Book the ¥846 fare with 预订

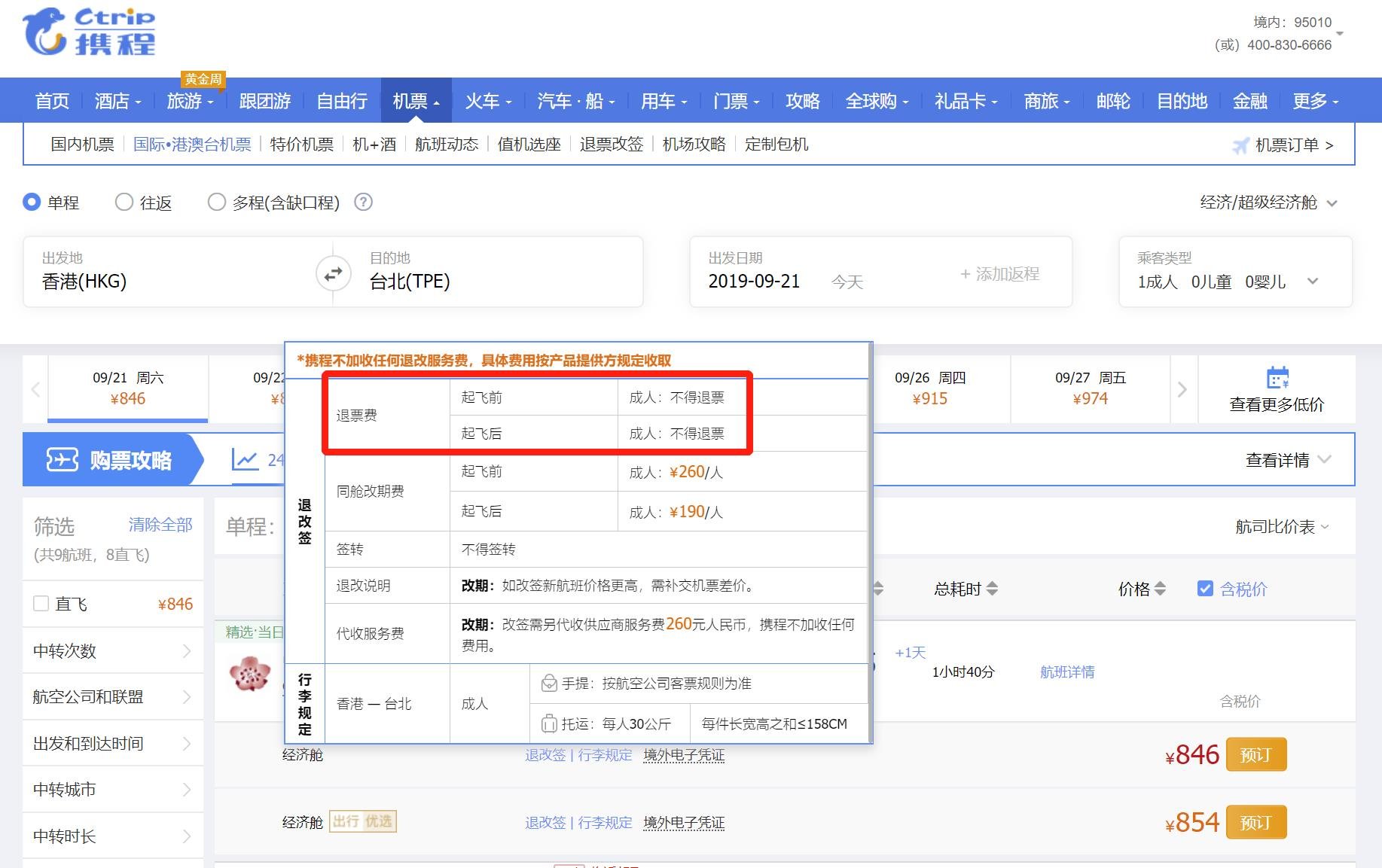click(x=1256, y=754)
